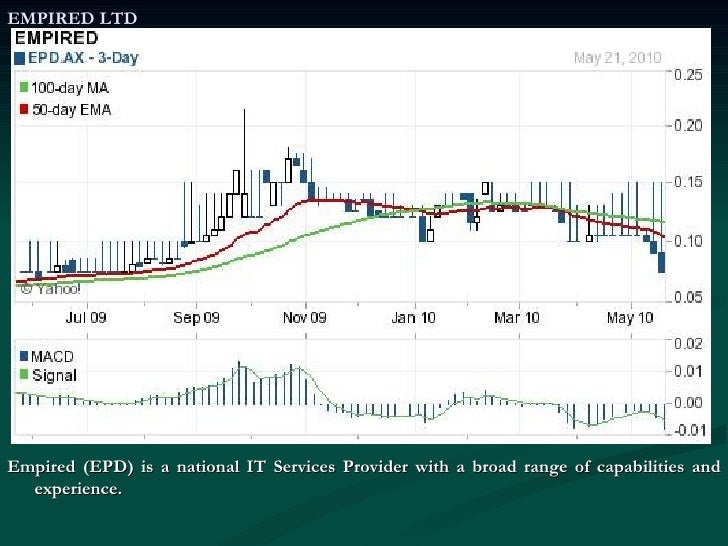The width and height of the screenshot is (728, 546).
Task: Click the 'EPD.AX - 3-Day' legend label
Action: pos(83,58)
